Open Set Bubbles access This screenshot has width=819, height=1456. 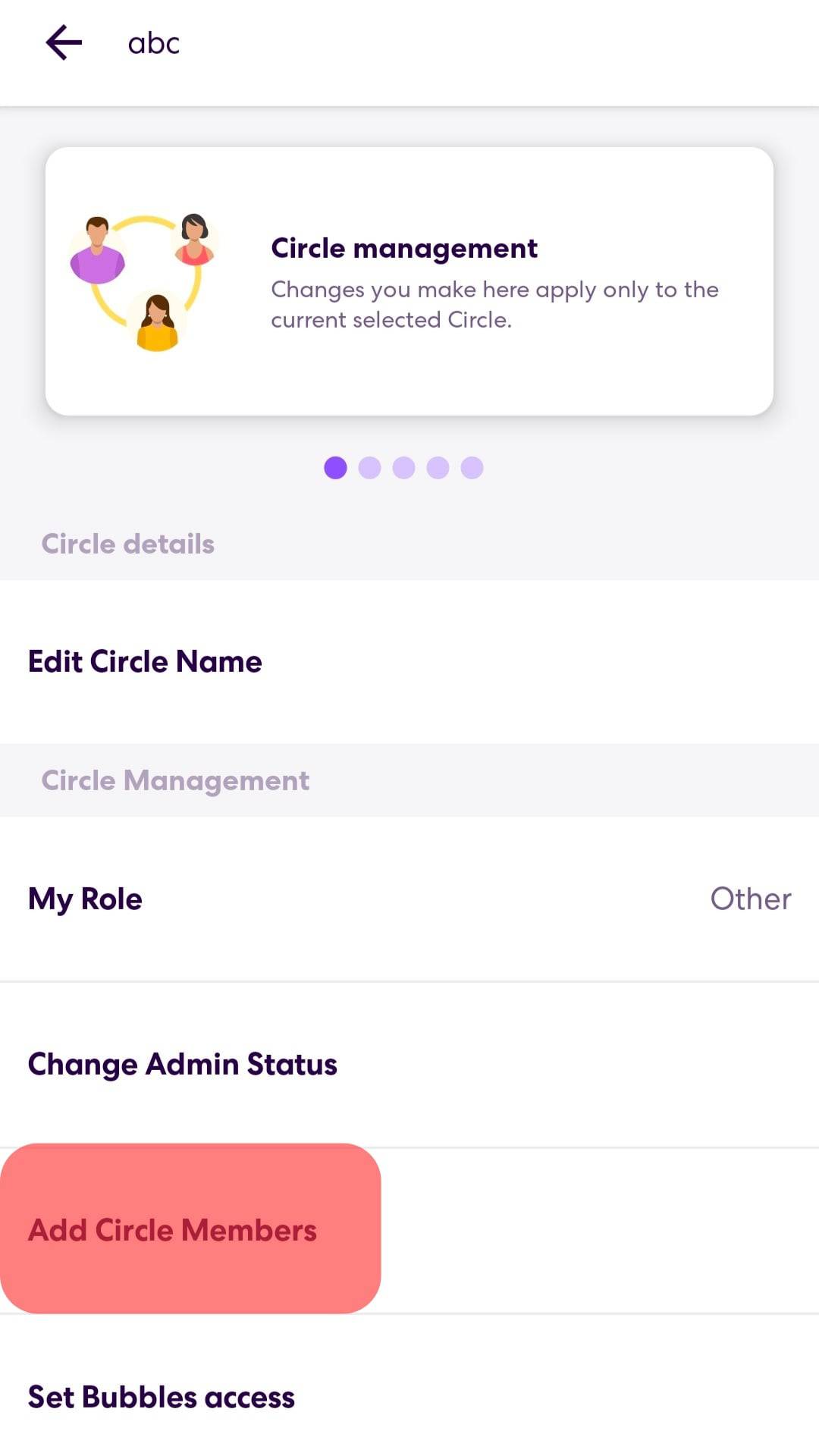(162, 1397)
